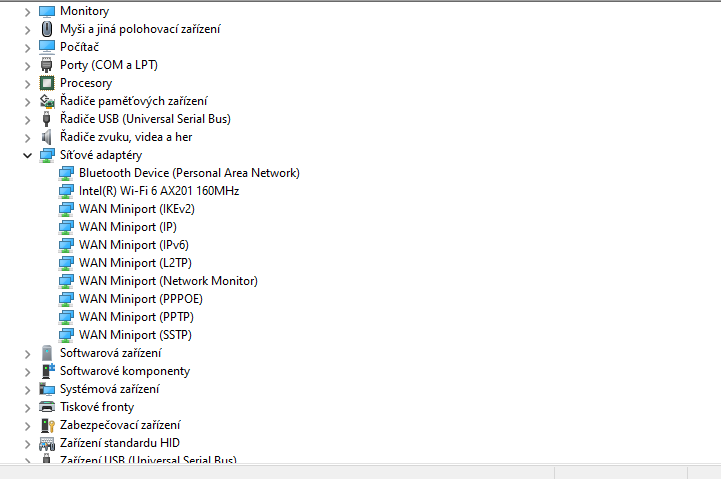Expand the Softwarová zařízení node
Viewport: 721px width, 479px height.
tap(27, 353)
